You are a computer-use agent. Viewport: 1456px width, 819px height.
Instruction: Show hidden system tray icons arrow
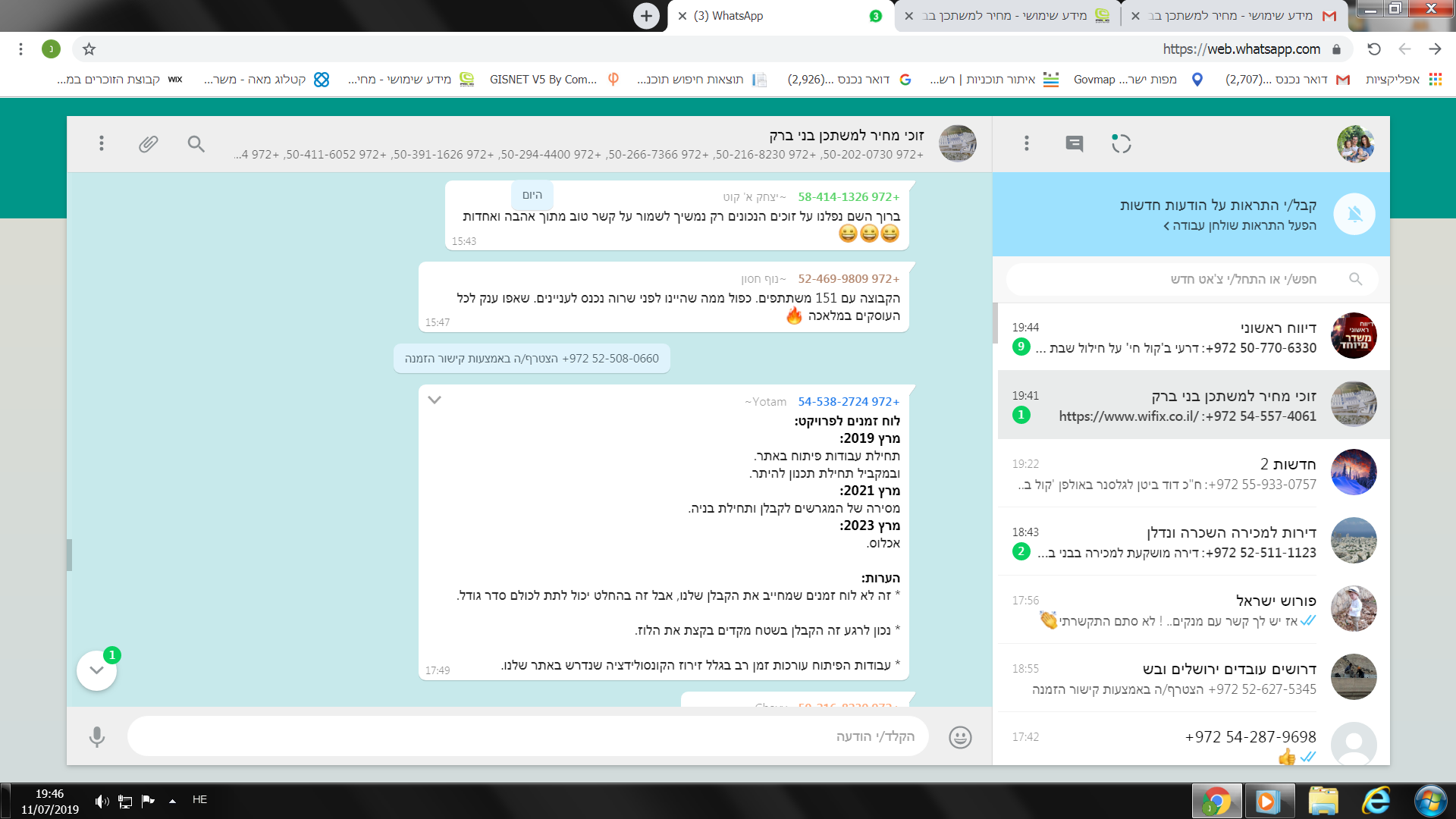[172, 800]
